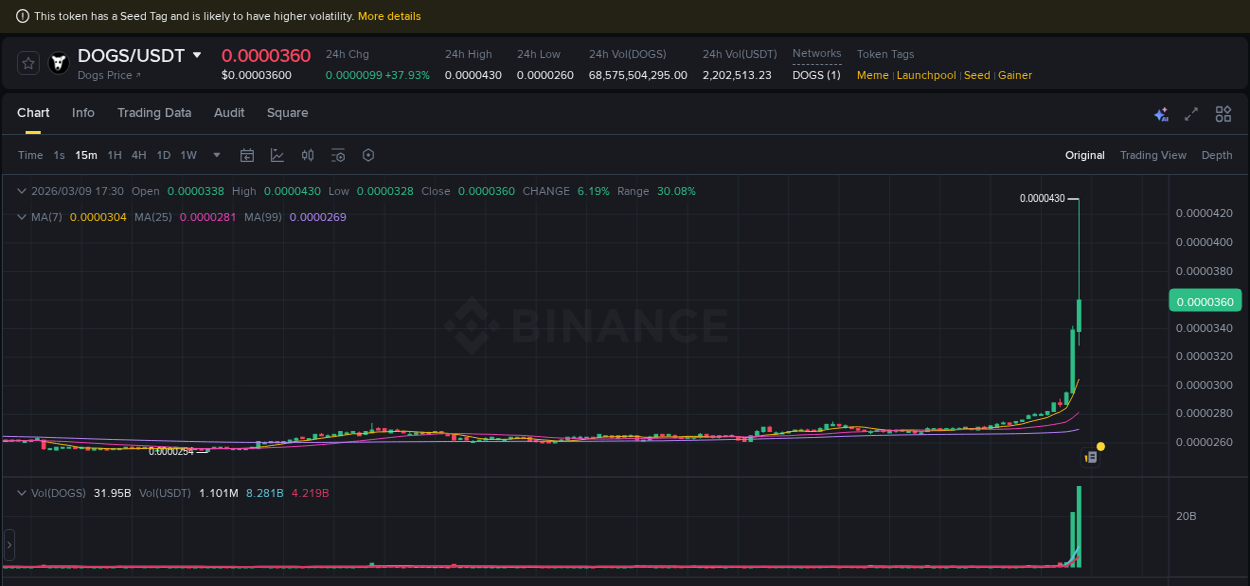The width and height of the screenshot is (1250, 586).
Task: Switch to the Trading Data tab
Action: pyautogui.click(x=154, y=113)
